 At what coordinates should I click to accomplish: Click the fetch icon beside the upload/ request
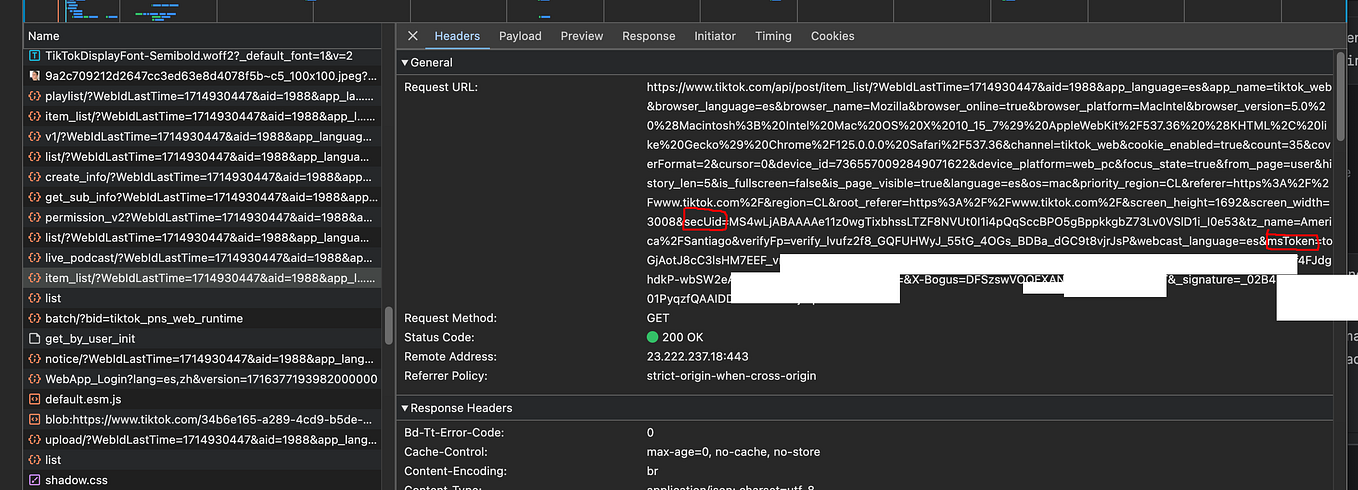(x=35, y=439)
